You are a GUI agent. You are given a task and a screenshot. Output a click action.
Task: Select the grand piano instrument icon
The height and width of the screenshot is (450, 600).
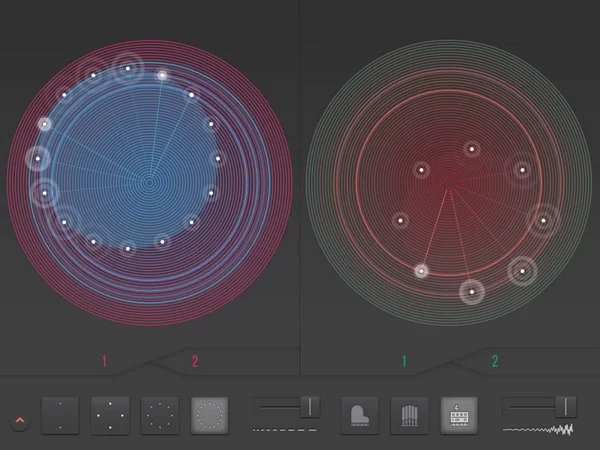click(359, 415)
